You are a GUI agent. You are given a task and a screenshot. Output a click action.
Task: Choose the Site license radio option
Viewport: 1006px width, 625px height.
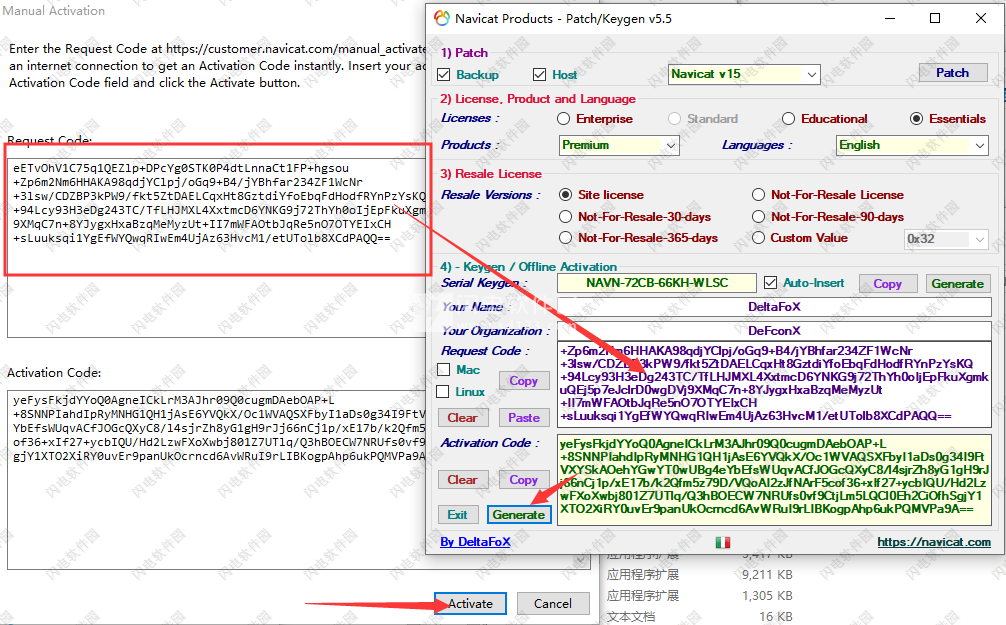tap(565, 194)
